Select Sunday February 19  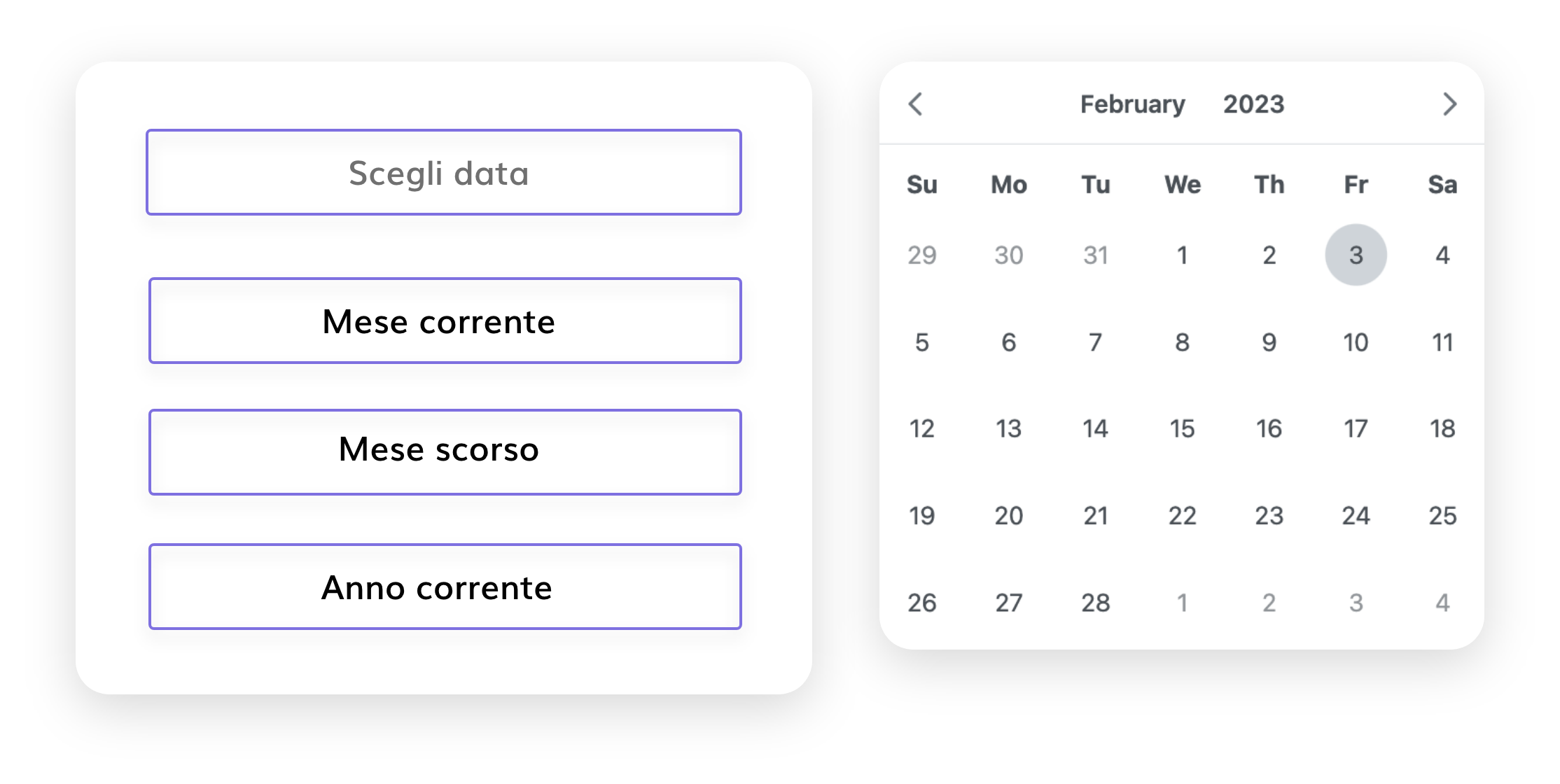[921, 516]
